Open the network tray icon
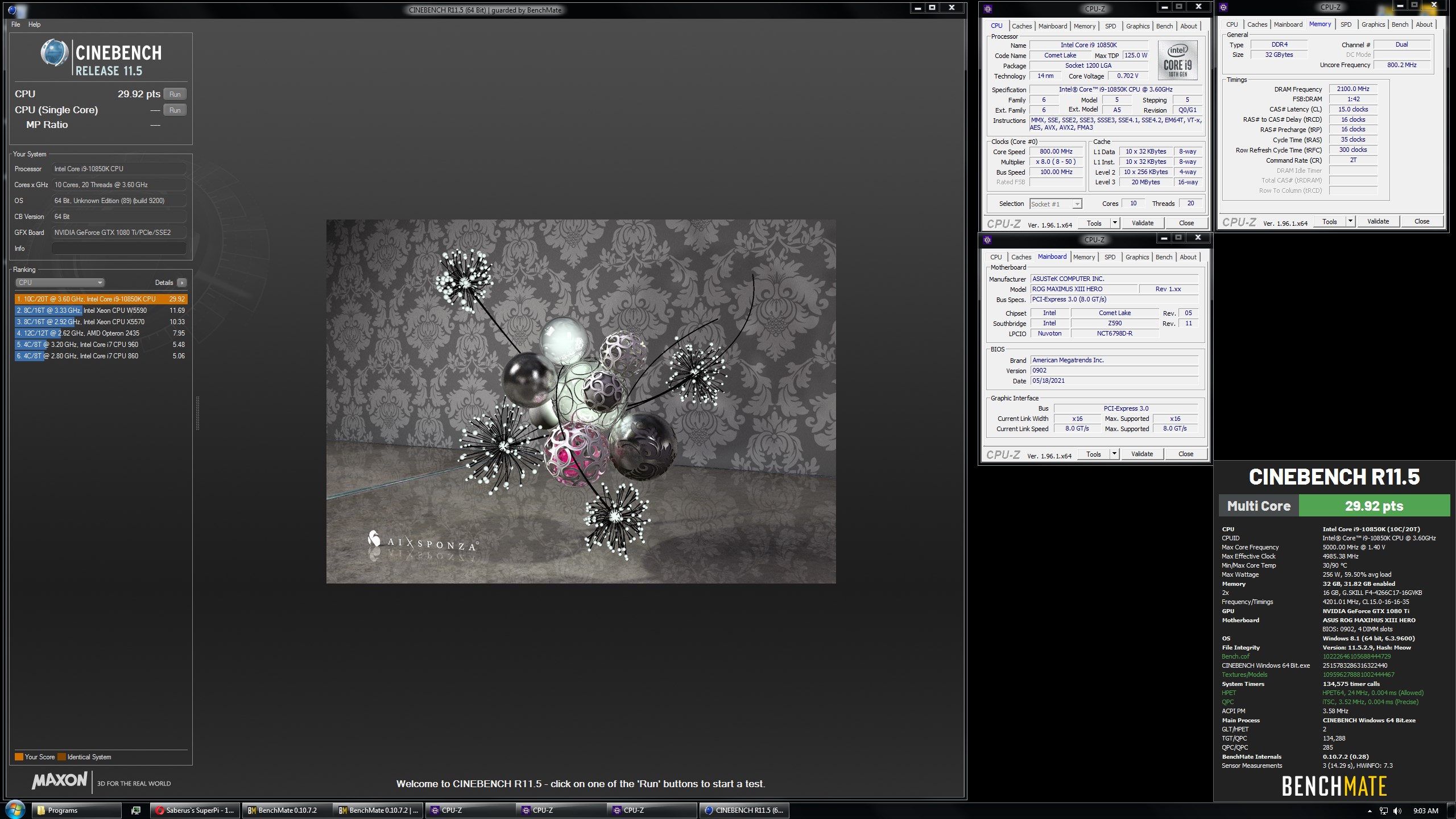The width and height of the screenshot is (1456, 819). point(1384,811)
